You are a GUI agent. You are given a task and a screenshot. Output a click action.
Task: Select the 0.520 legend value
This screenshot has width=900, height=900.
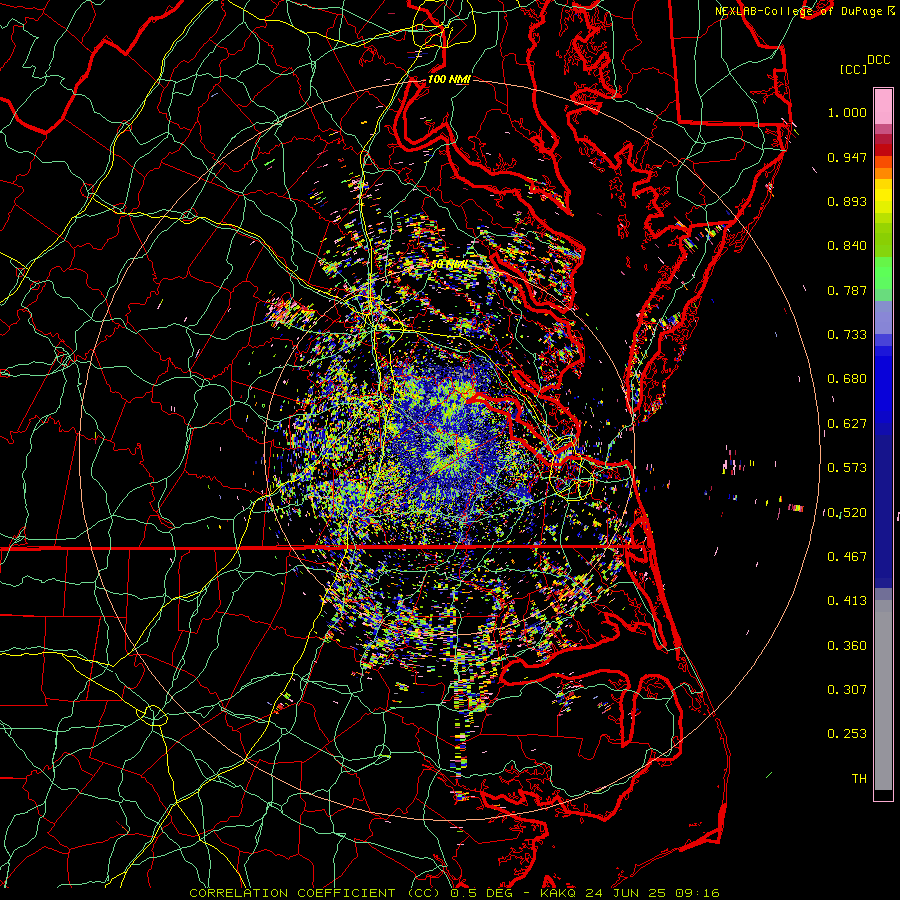[x=847, y=513]
